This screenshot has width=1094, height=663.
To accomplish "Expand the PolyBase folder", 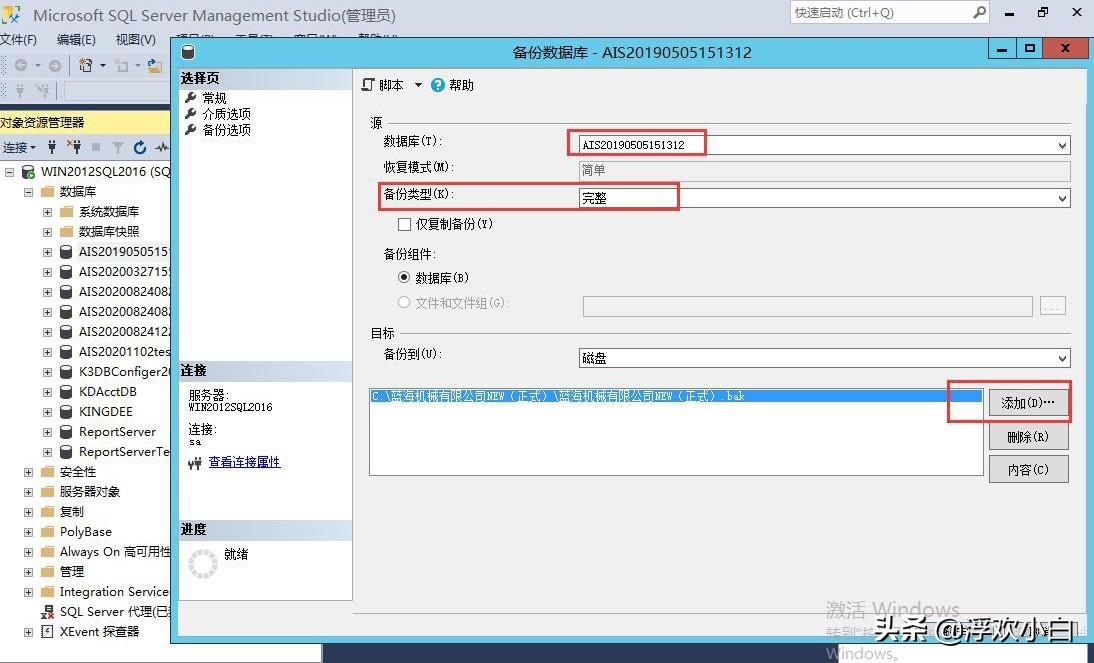I will 29,532.
